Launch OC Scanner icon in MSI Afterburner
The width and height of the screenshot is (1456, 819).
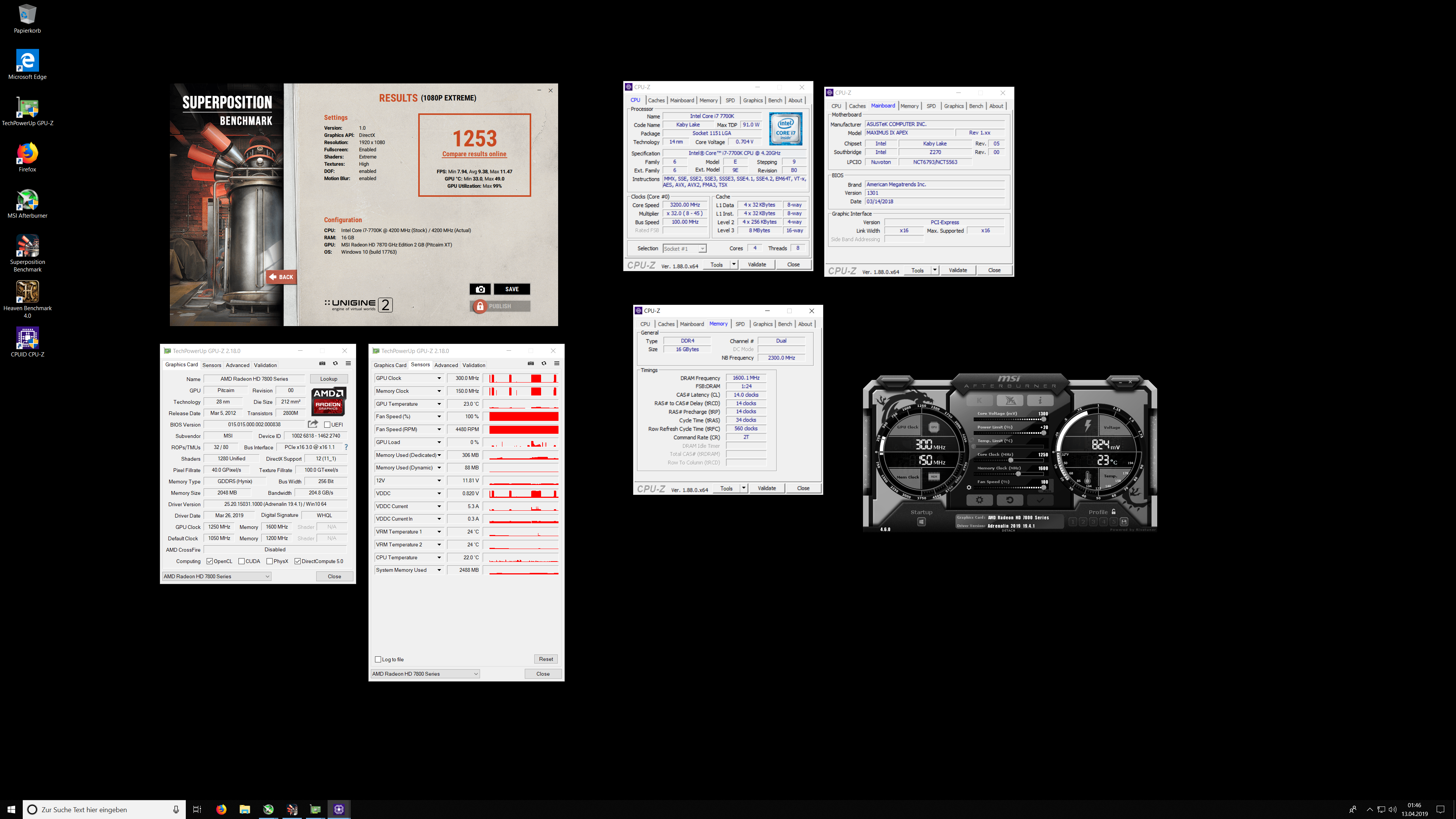coord(1010,401)
